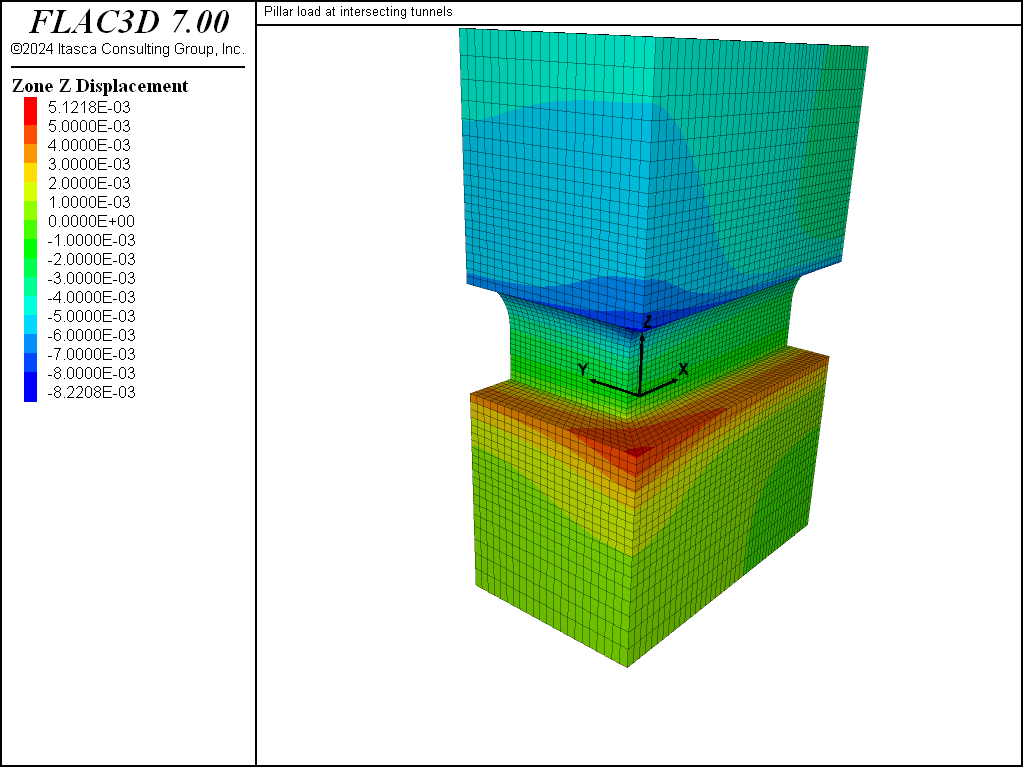Image resolution: width=1024 pixels, height=768 pixels.
Task: Click the dark blue legend swatch beside -8.2208E-03
Action: 31,387
